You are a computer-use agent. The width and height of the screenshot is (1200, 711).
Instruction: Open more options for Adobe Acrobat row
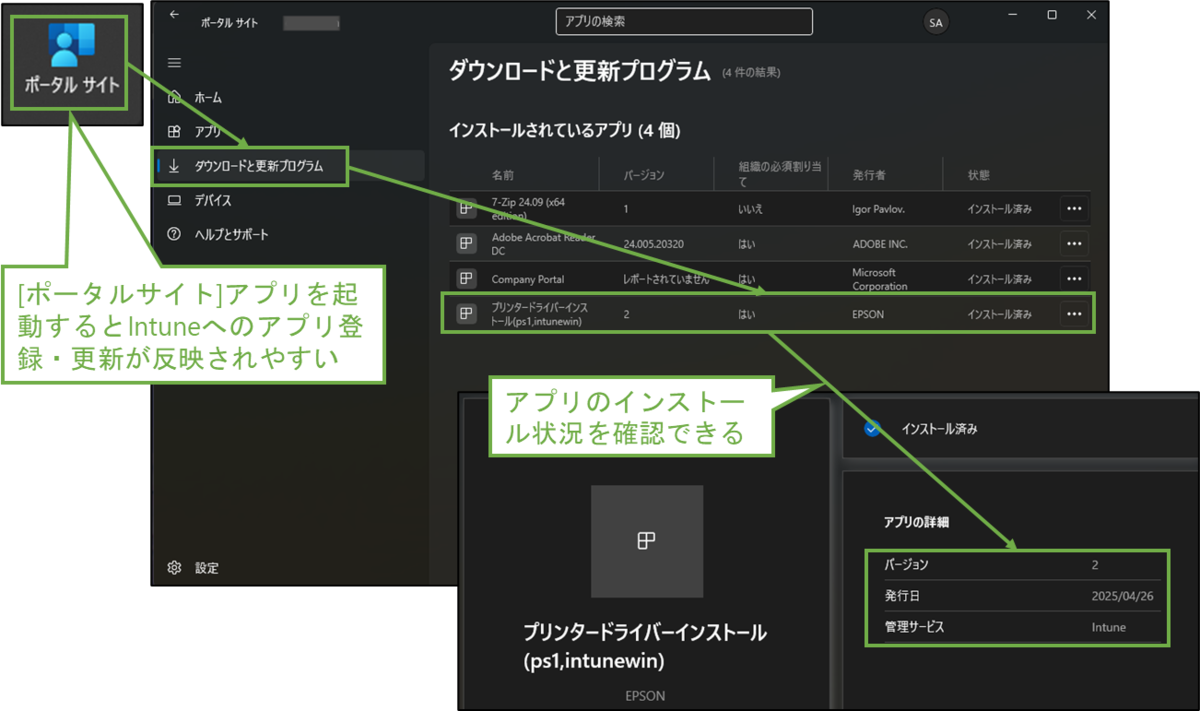(x=1074, y=243)
